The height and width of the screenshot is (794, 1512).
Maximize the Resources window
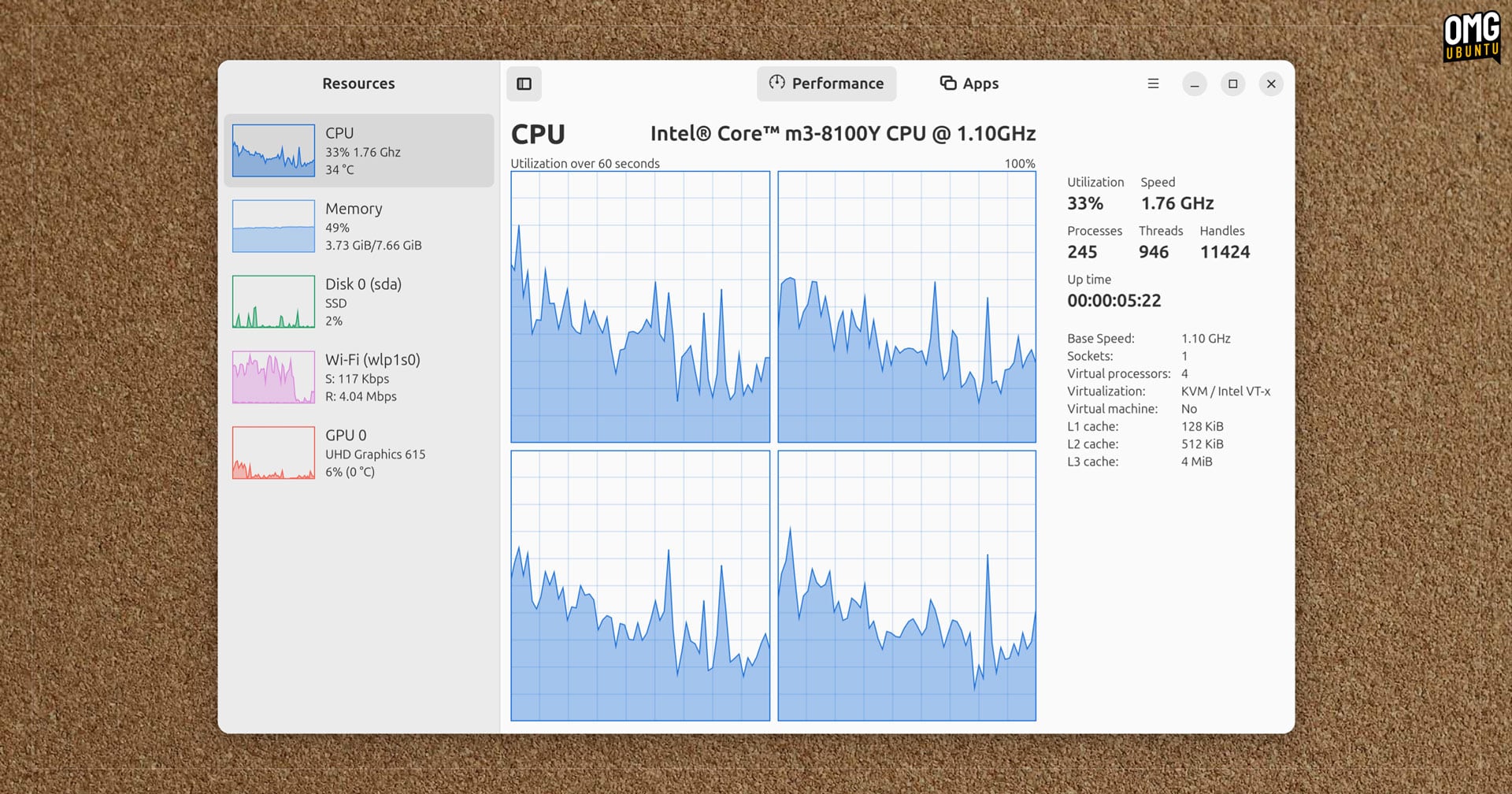(1232, 83)
